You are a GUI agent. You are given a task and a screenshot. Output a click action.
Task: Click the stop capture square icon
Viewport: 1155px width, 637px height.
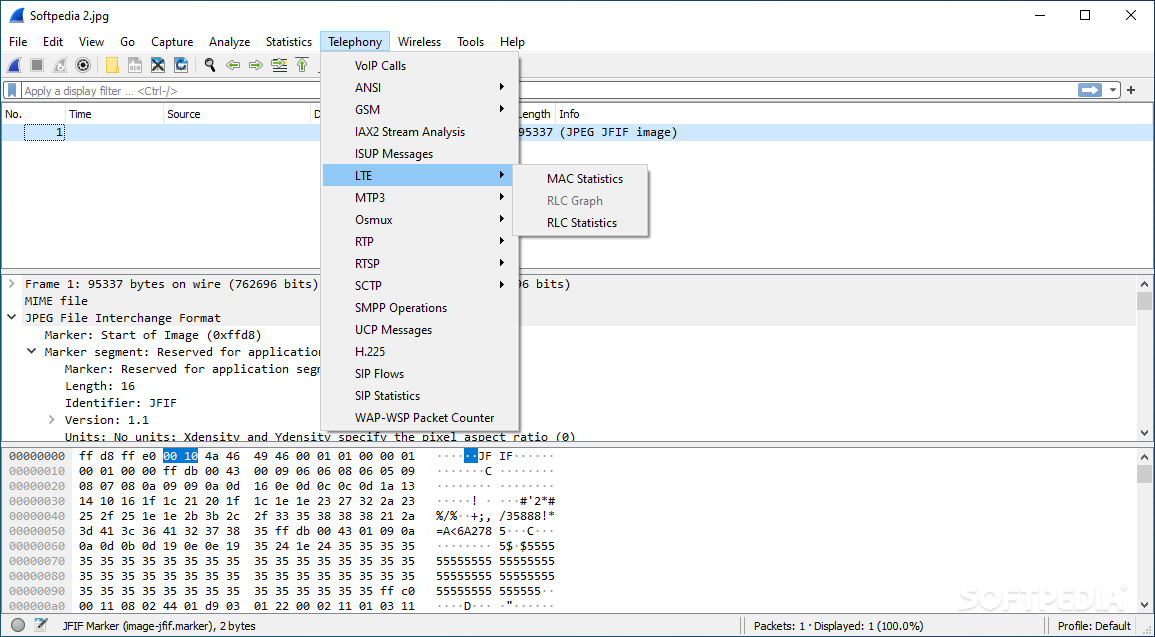(37, 65)
